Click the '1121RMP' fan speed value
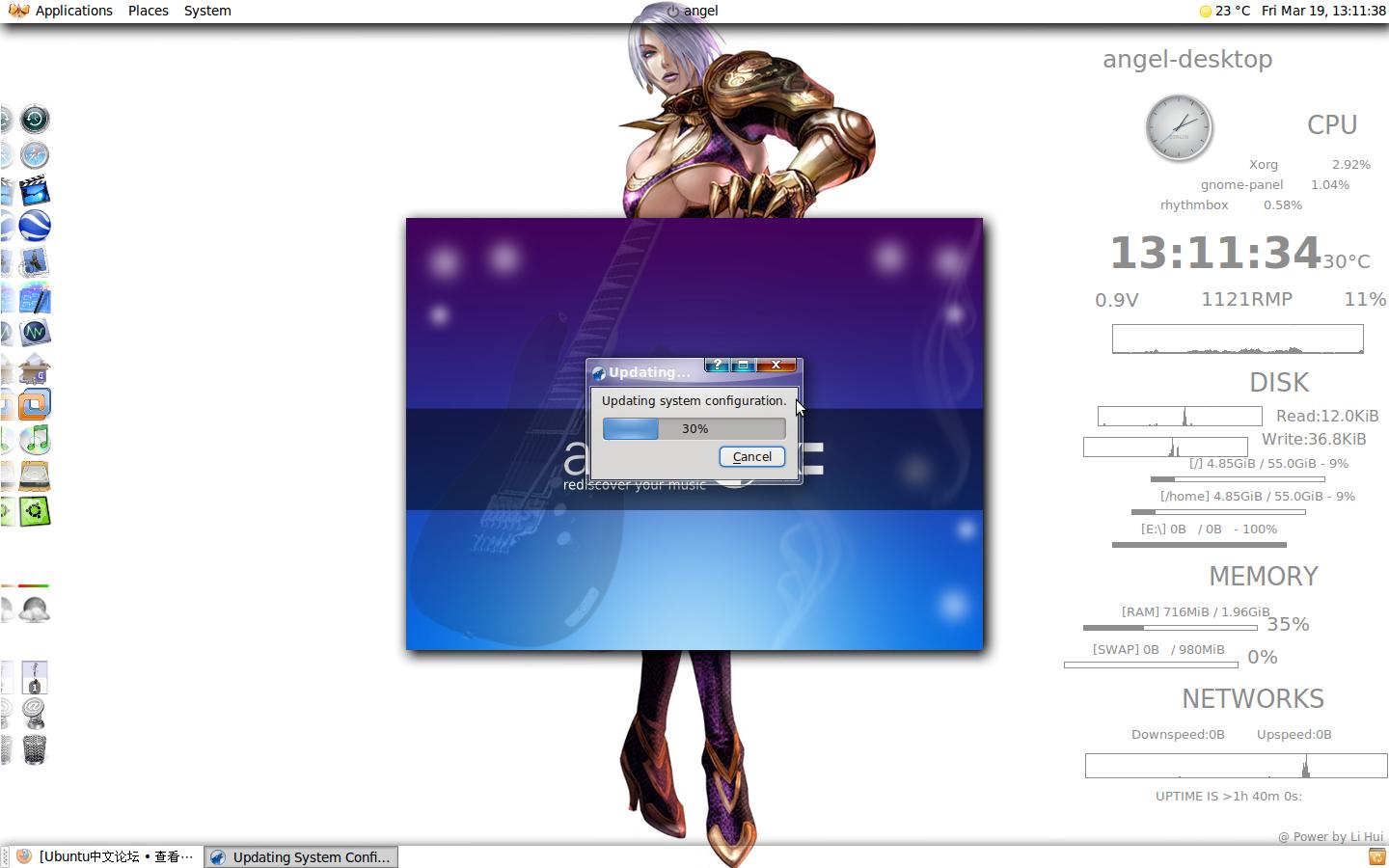Screen dimensions: 1389x868 (x=1246, y=300)
